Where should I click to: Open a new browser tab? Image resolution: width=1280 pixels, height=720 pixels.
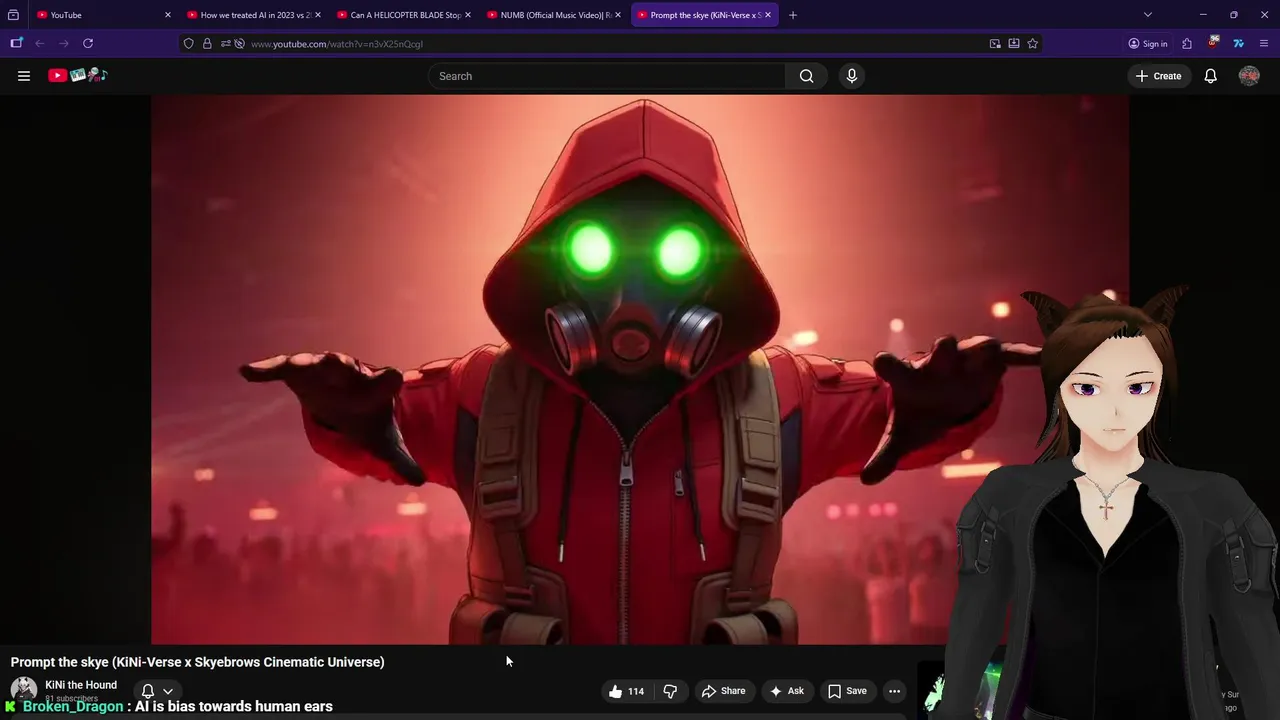[793, 15]
